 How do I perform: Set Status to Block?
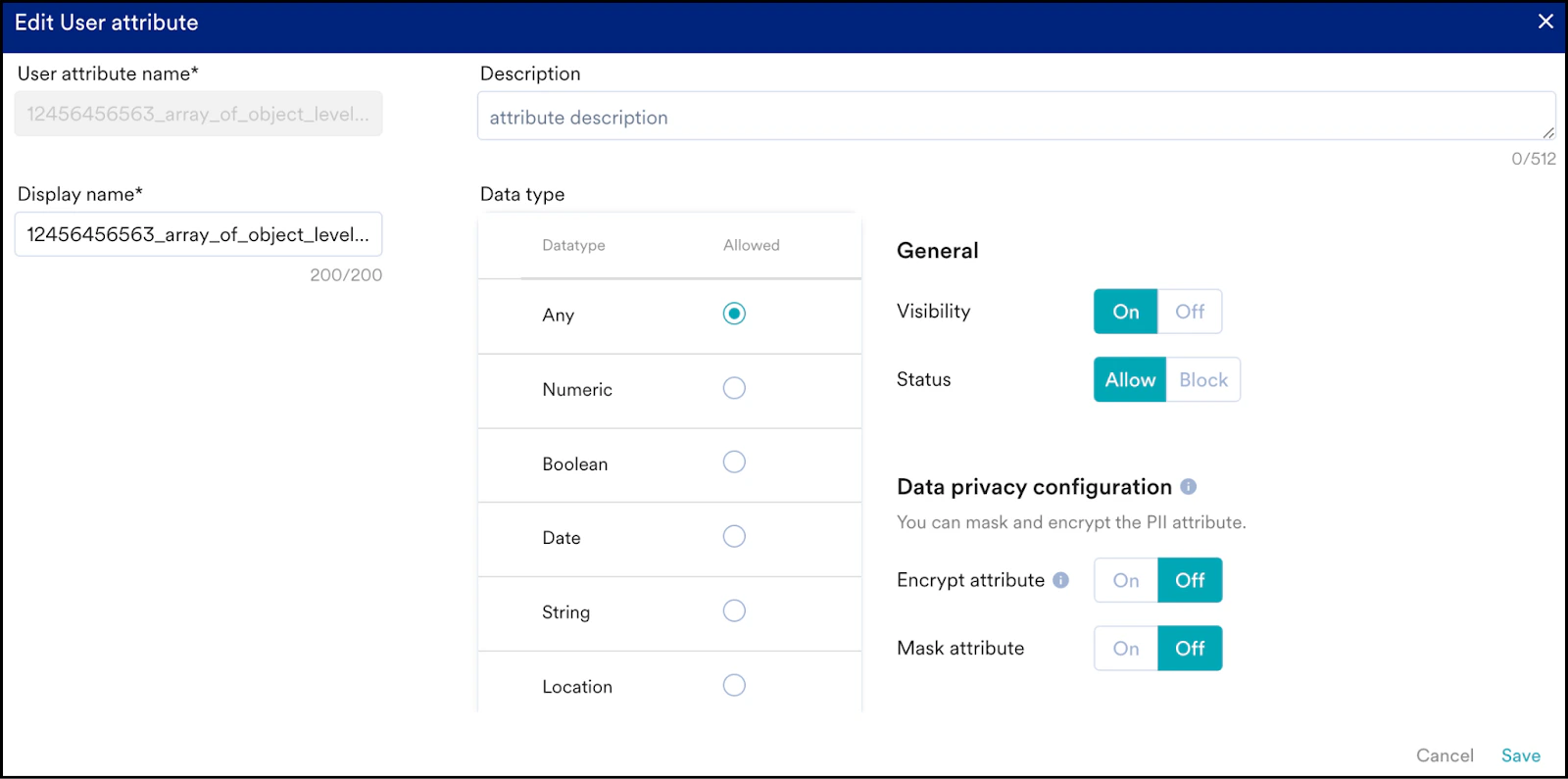[x=1203, y=379]
